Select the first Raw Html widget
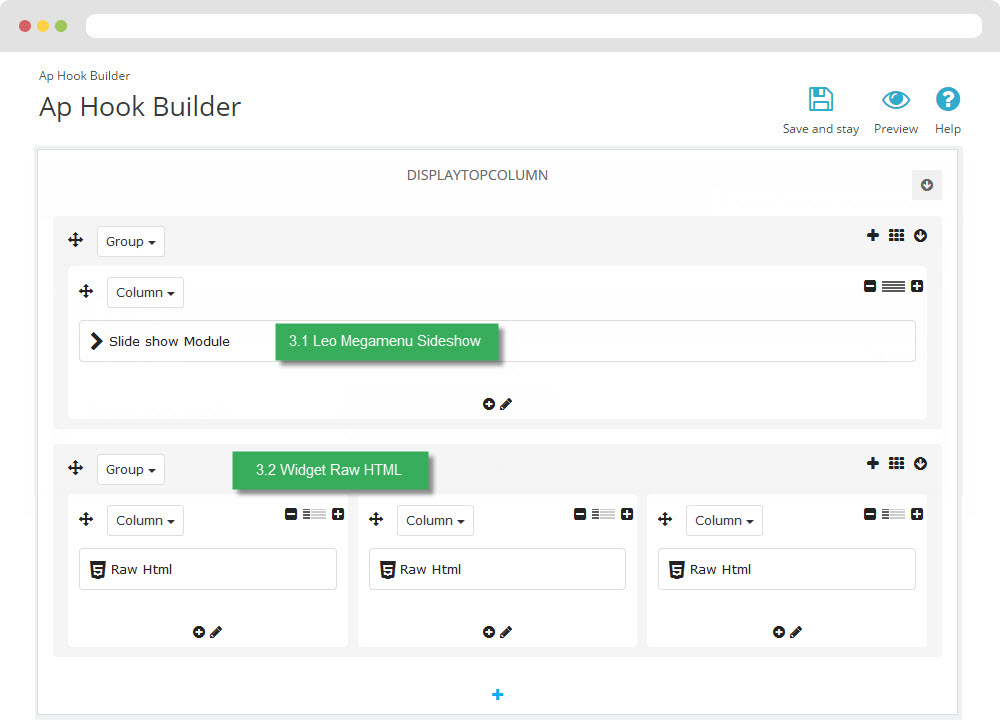The image size is (1000, 720). 208,569
